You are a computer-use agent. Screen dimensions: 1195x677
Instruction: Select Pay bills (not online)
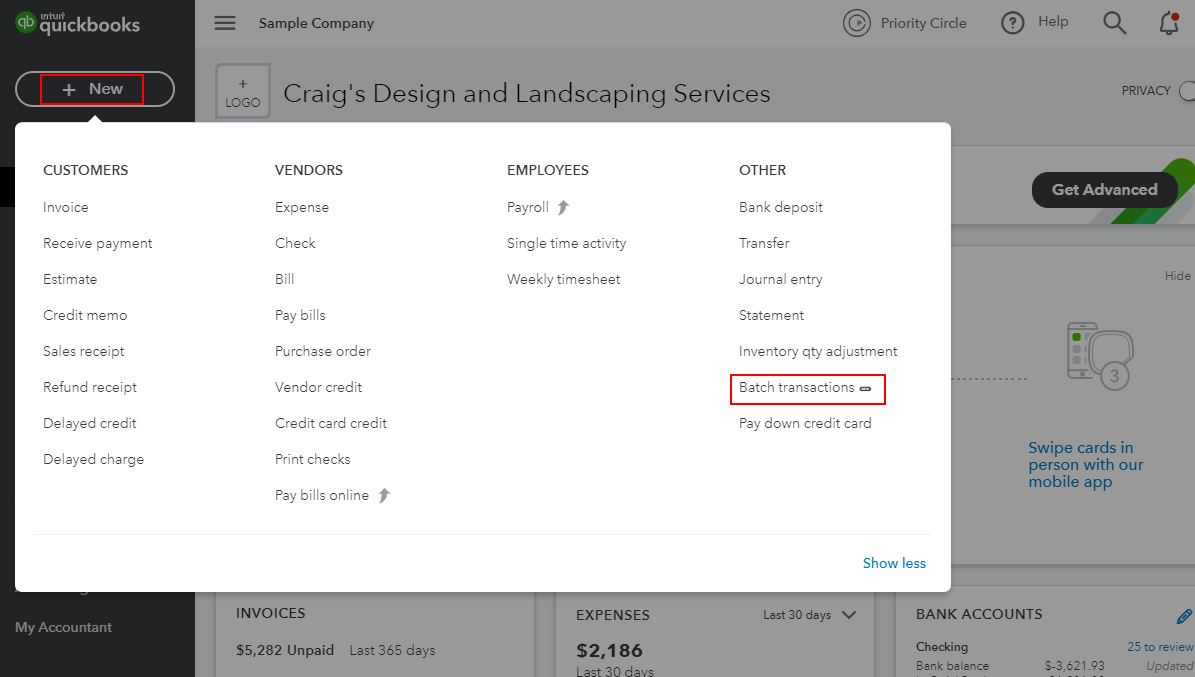300,315
